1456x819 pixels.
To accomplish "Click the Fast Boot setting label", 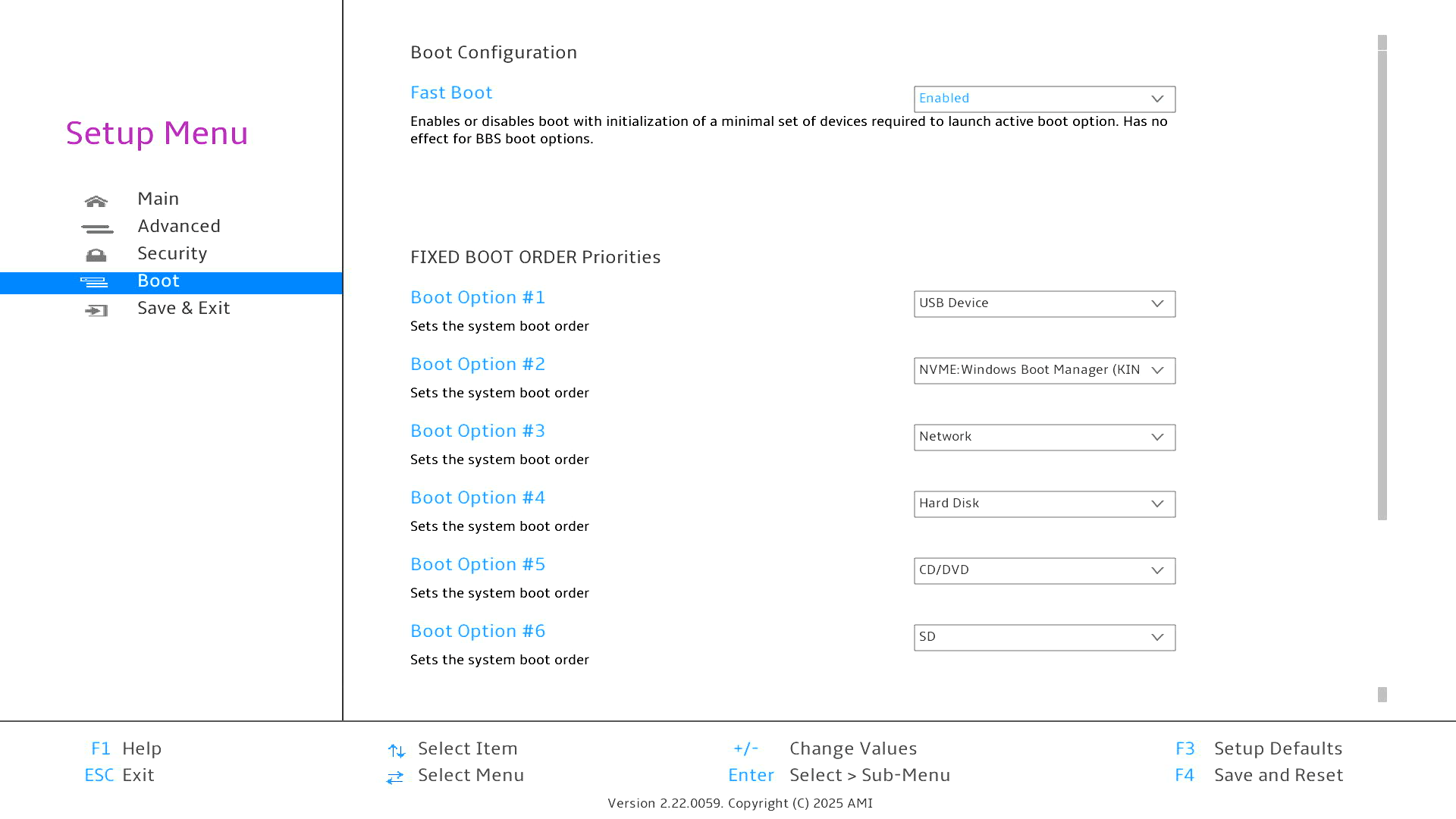I will [x=451, y=93].
